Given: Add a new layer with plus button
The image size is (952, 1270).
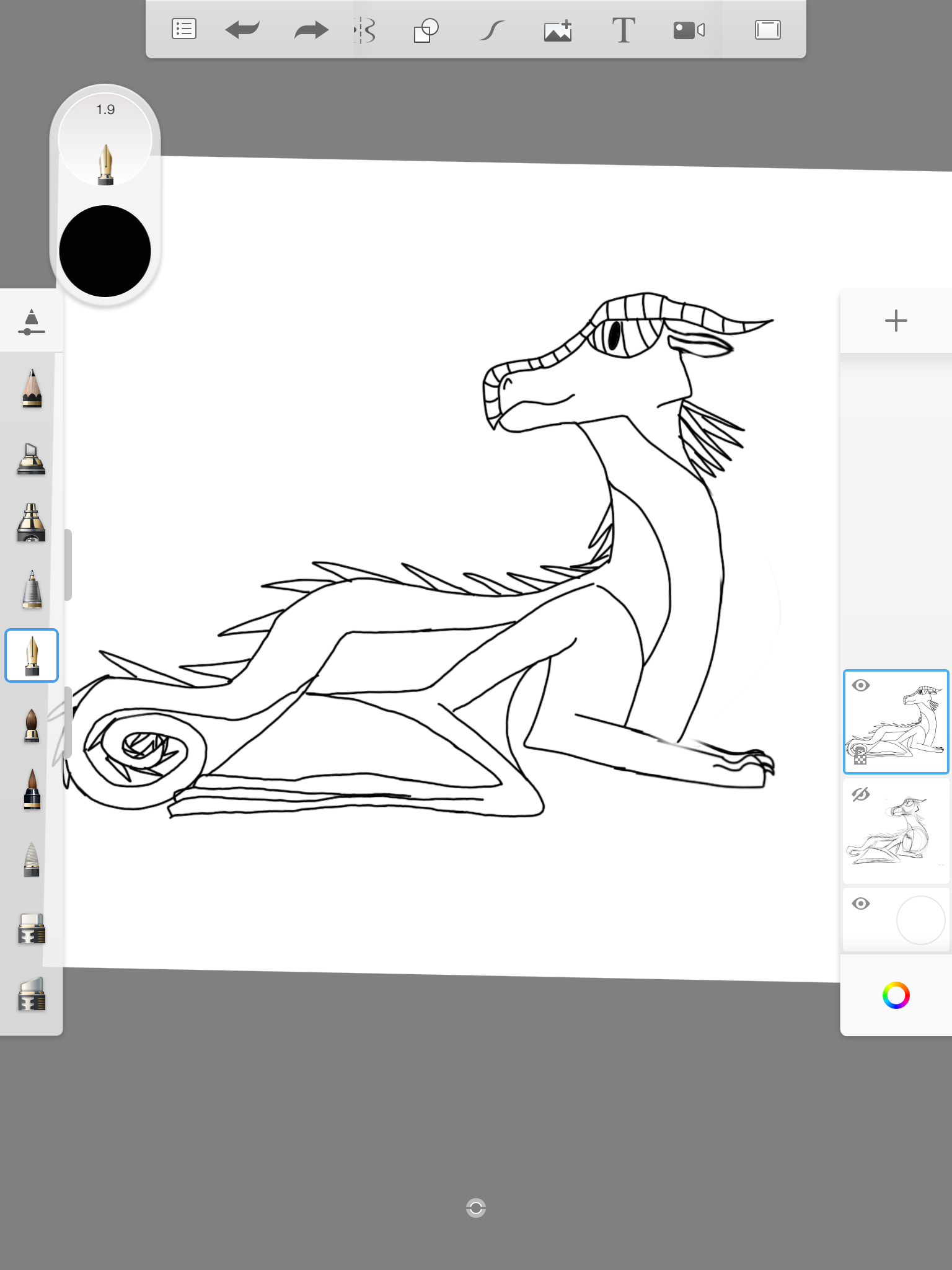Looking at the screenshot, I should (x=896, y=321).
